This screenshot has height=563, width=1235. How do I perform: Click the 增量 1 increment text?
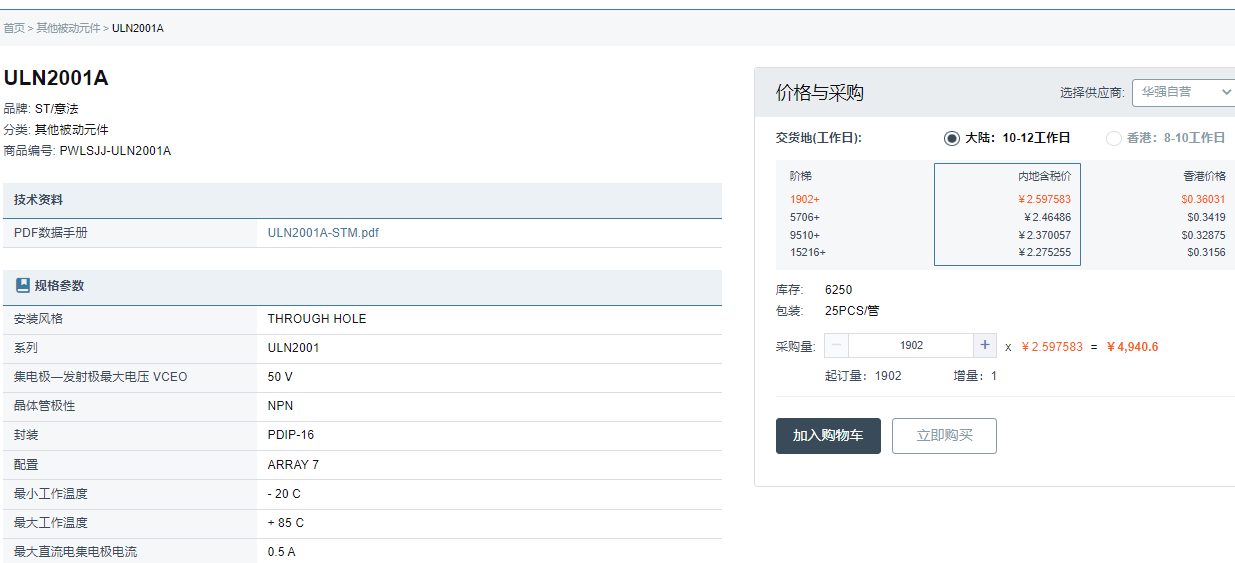[x=975, y=376]
